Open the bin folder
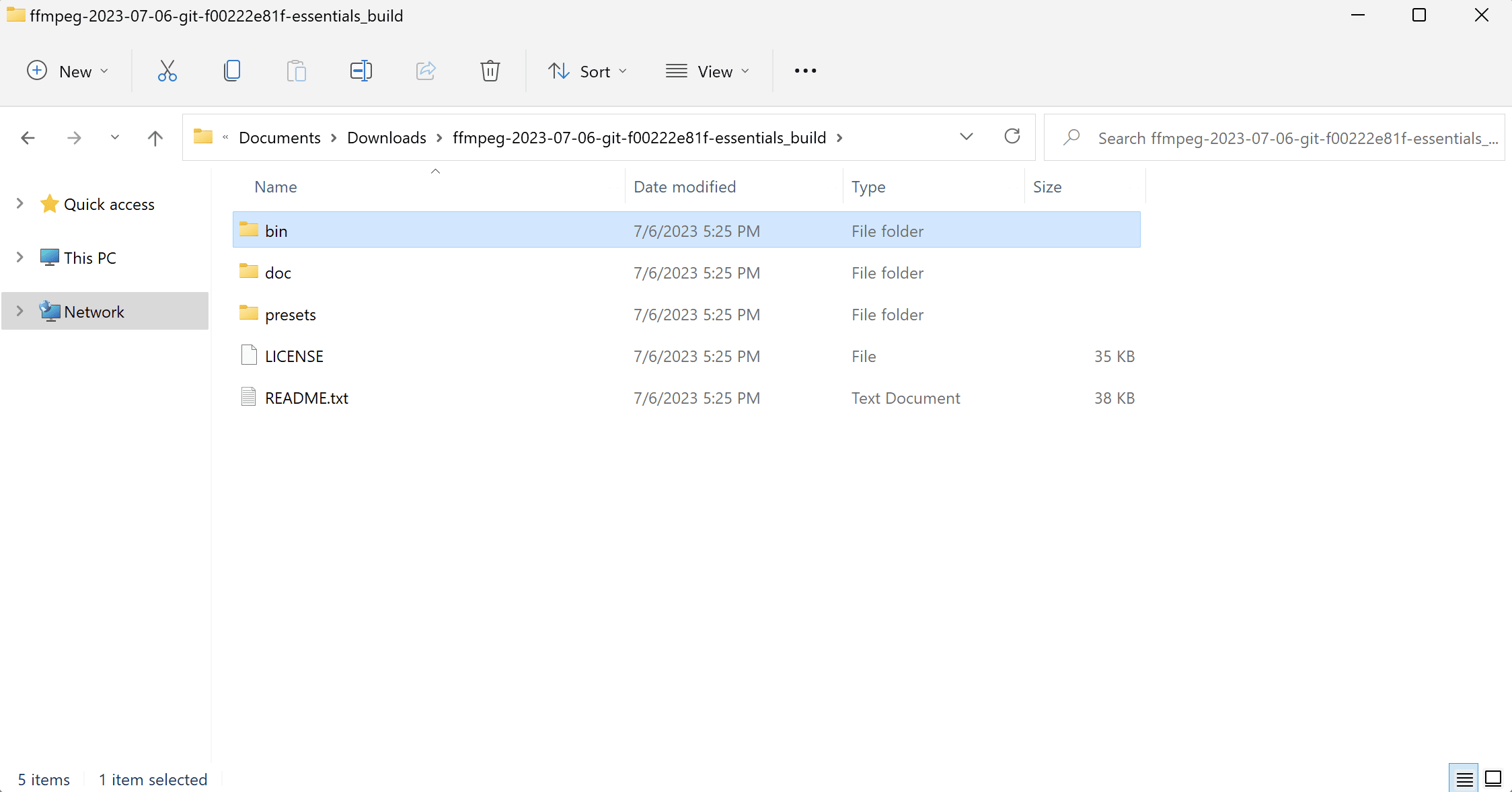 pos(277,230)
